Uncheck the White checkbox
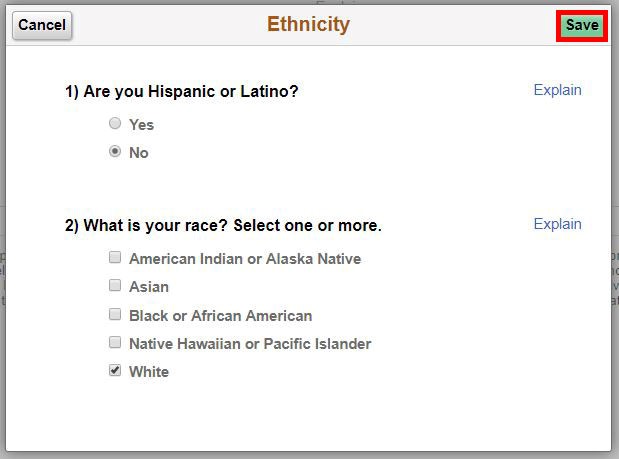The image size is (619, 459). (115, 370)
